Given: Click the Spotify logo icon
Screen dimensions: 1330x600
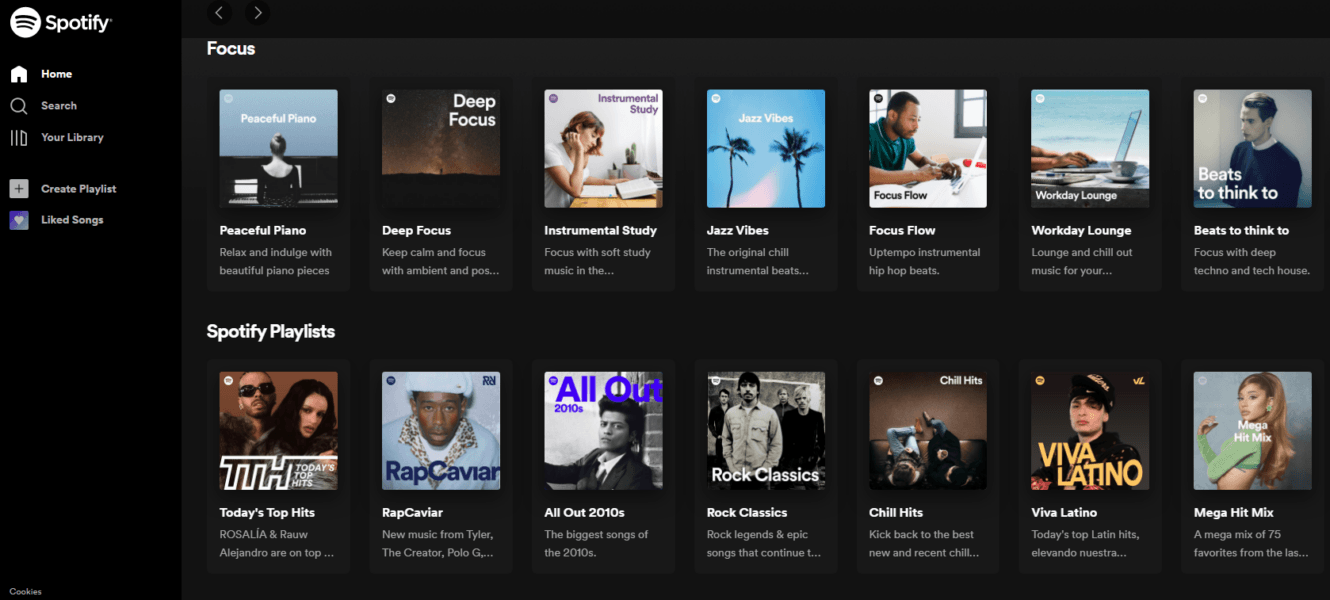Looking at the screenshot, I should point(24,22).
